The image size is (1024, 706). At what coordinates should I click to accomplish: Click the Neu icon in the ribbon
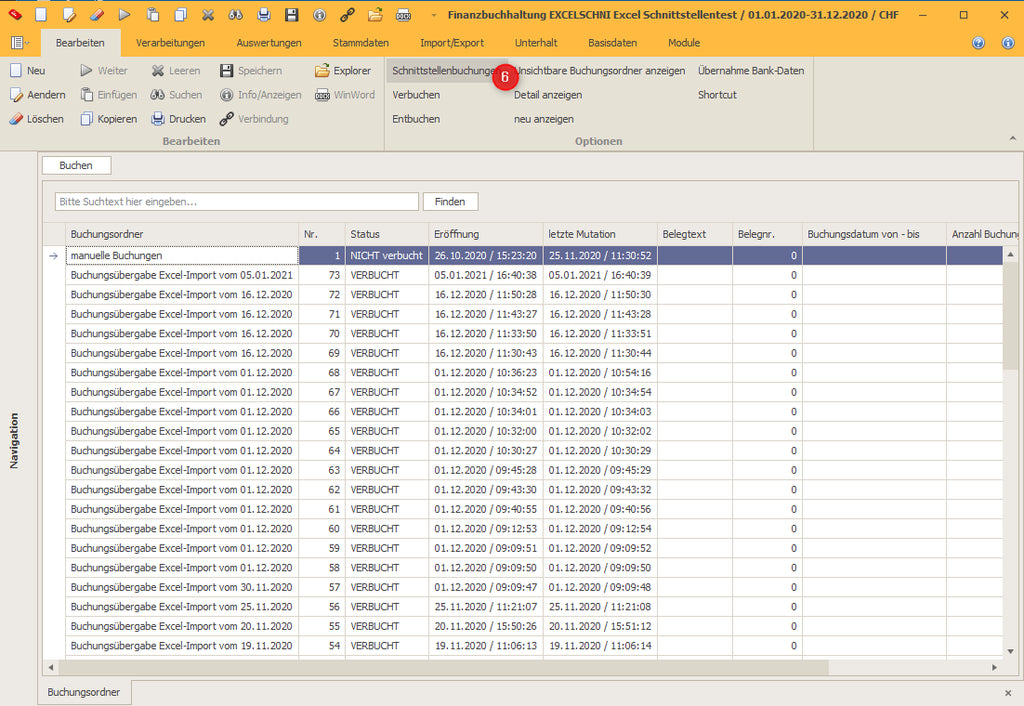tap(16, 71)
